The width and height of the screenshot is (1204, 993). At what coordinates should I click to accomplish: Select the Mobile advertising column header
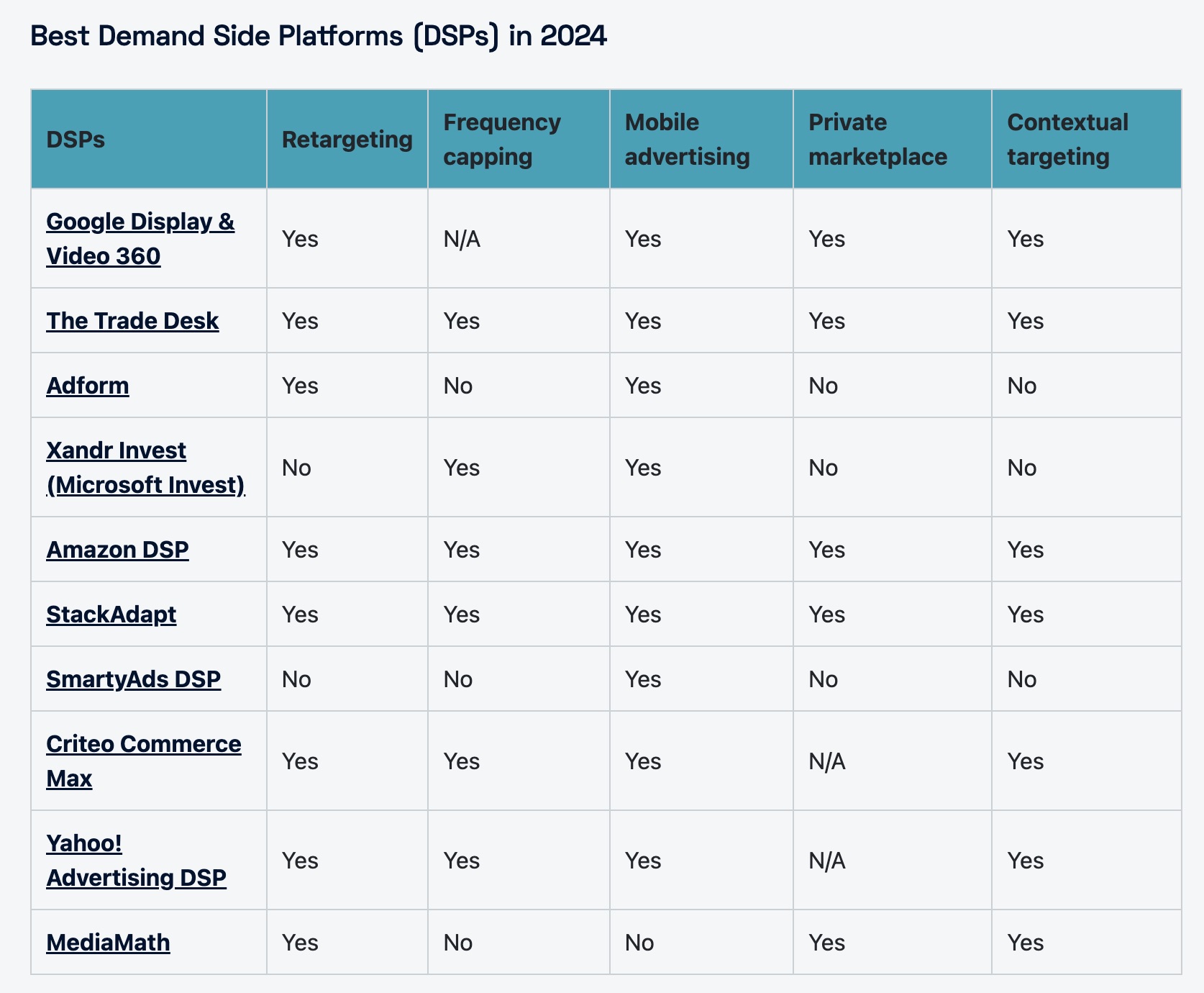pyautogui.click(x=701, y=140)
